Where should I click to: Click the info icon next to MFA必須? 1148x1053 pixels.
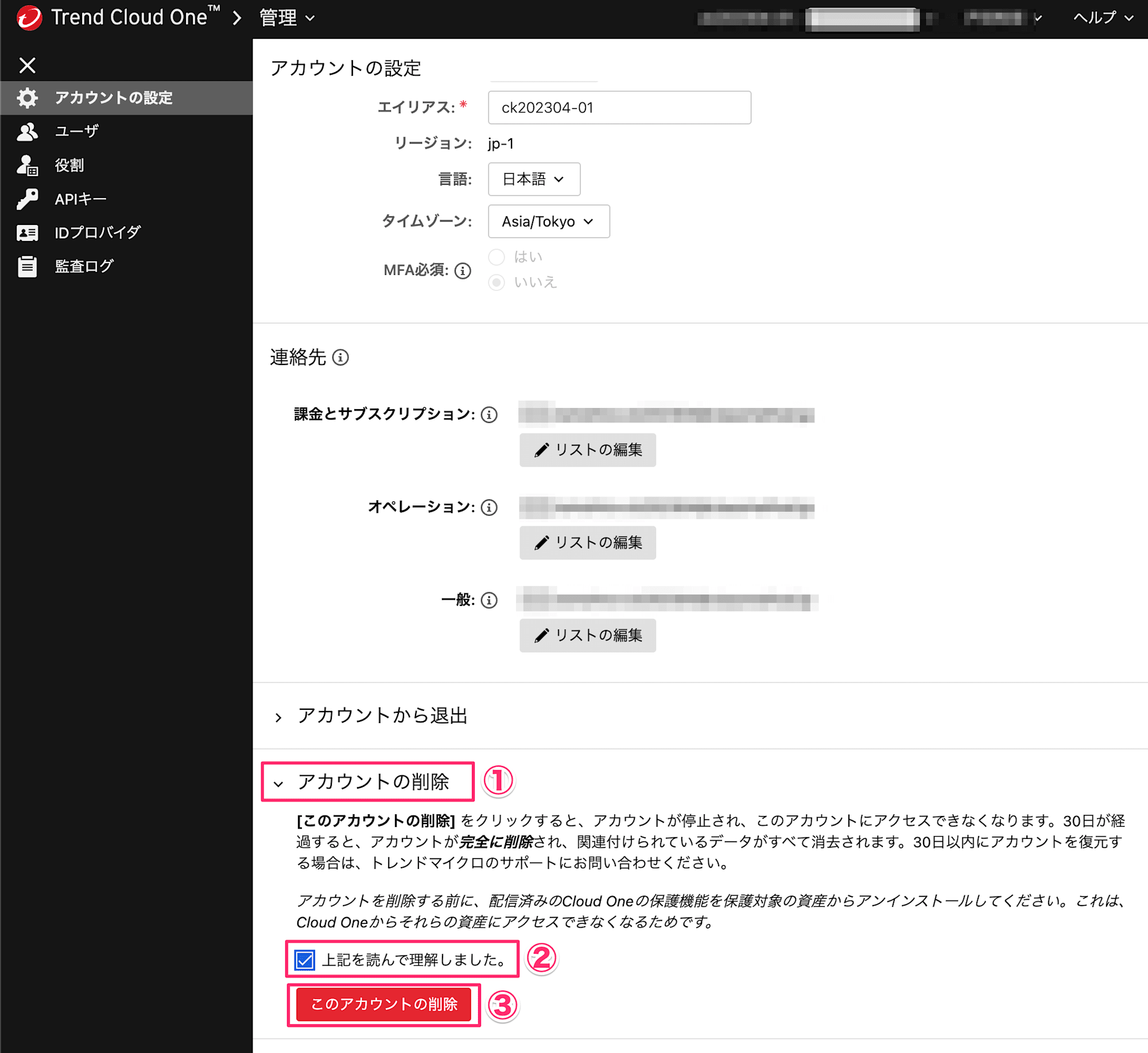pyautogui.click(x=463, y=270)
